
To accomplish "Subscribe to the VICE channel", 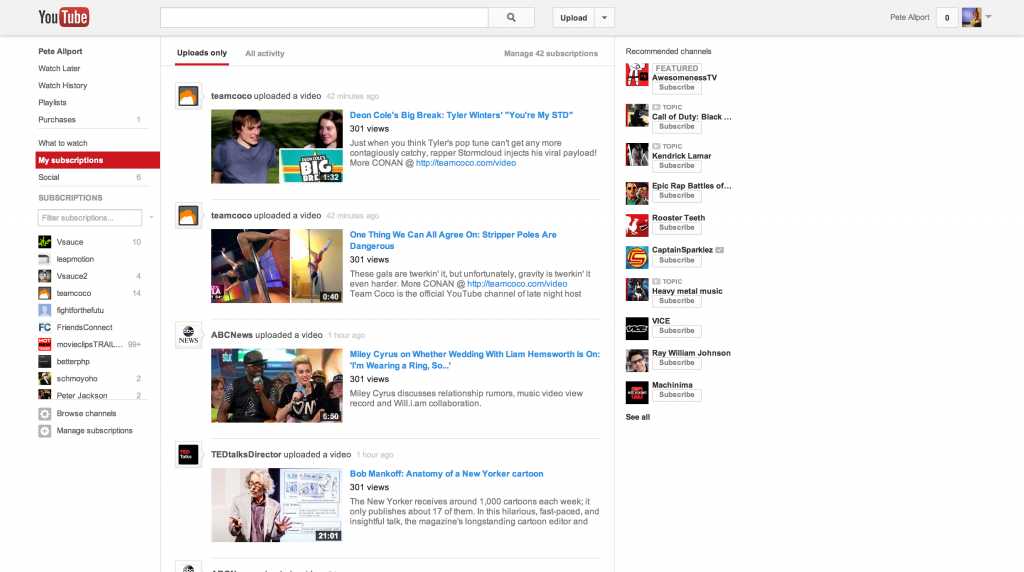I will click(677, 331).
